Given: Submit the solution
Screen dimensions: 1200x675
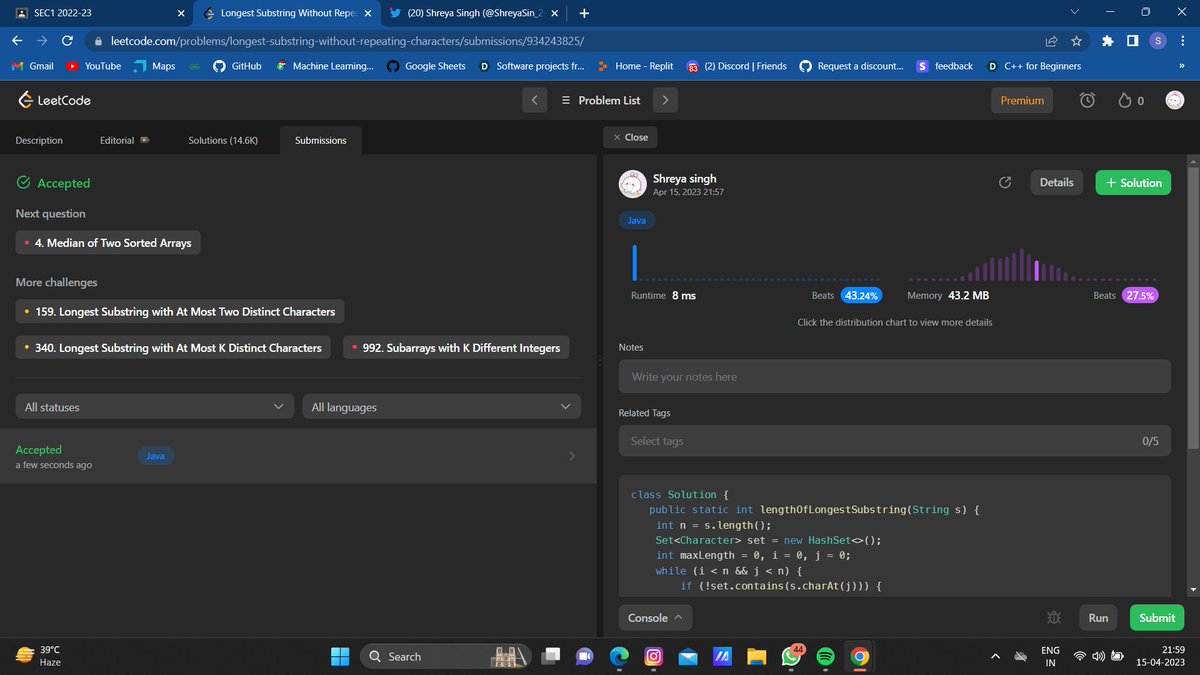Looking at the screenshot, I should 1157,618.
